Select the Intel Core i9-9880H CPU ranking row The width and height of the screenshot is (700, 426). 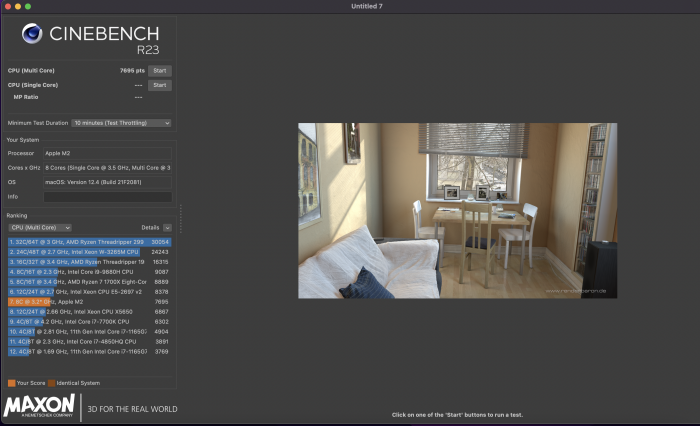[89, 272]
